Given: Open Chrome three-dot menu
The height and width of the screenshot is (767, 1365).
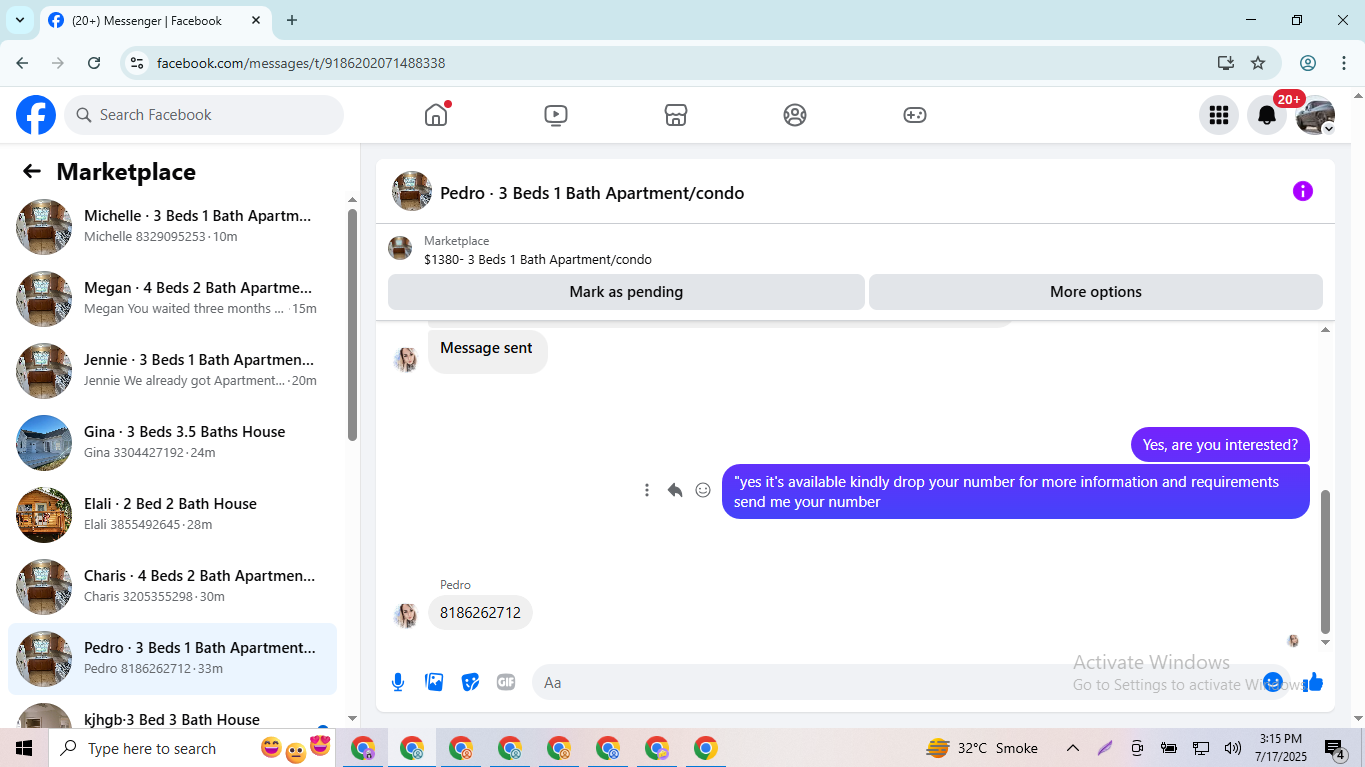Looking at the screenshot, I should click(x=1344, y=63).
